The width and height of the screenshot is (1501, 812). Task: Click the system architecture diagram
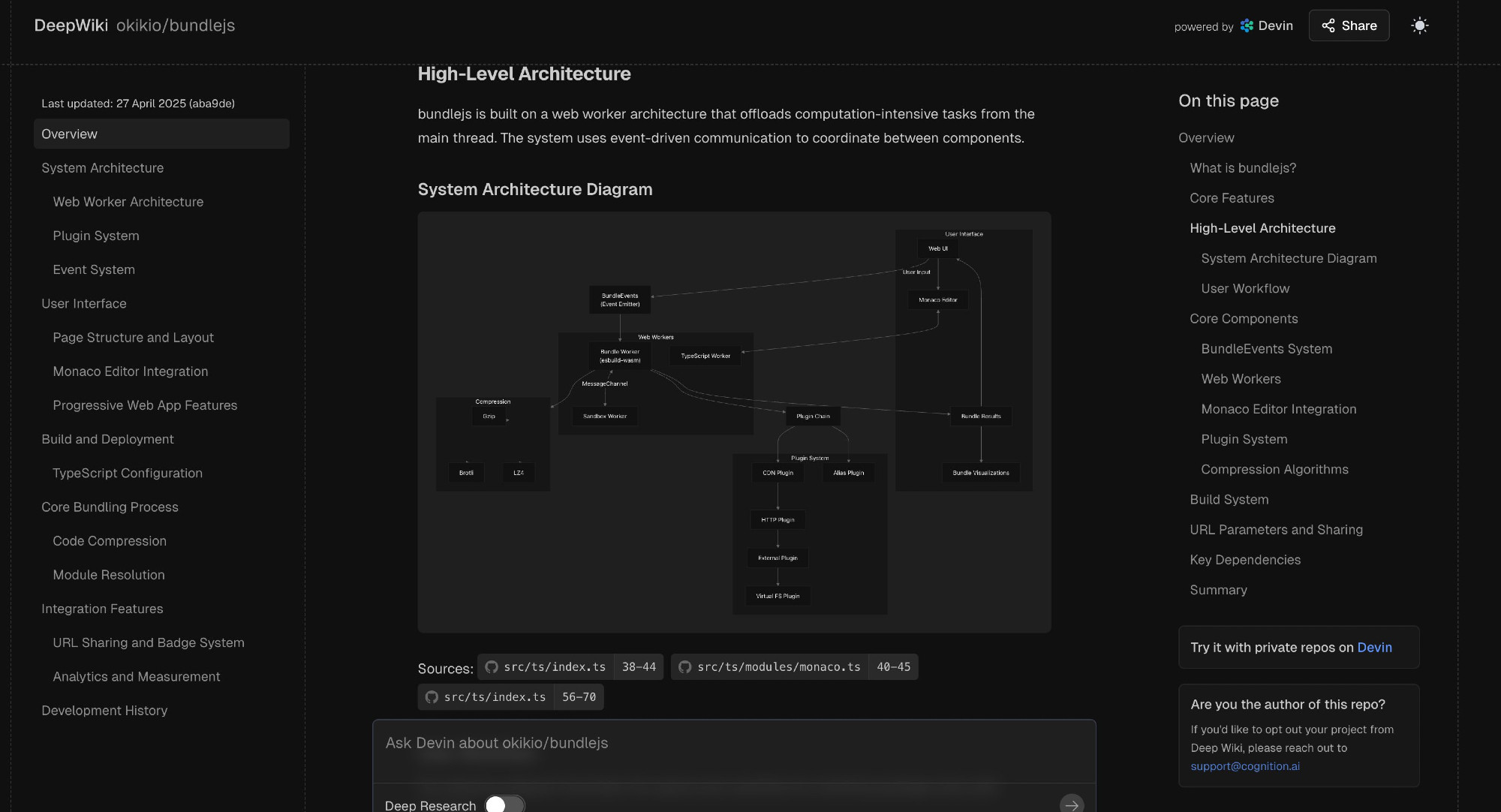click(x=734, y=422)
